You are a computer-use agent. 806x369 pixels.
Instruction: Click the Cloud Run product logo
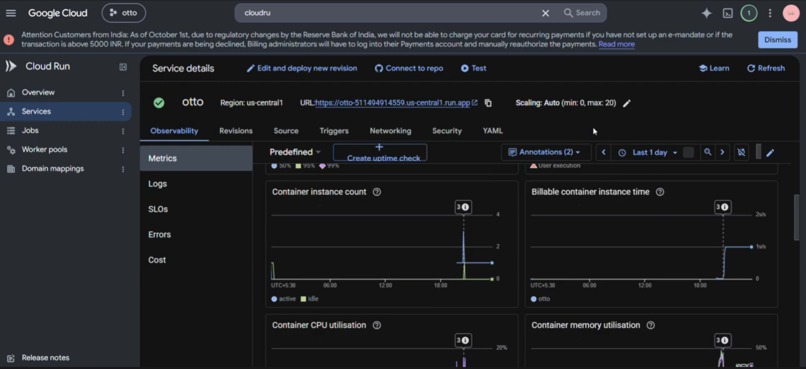11,66
